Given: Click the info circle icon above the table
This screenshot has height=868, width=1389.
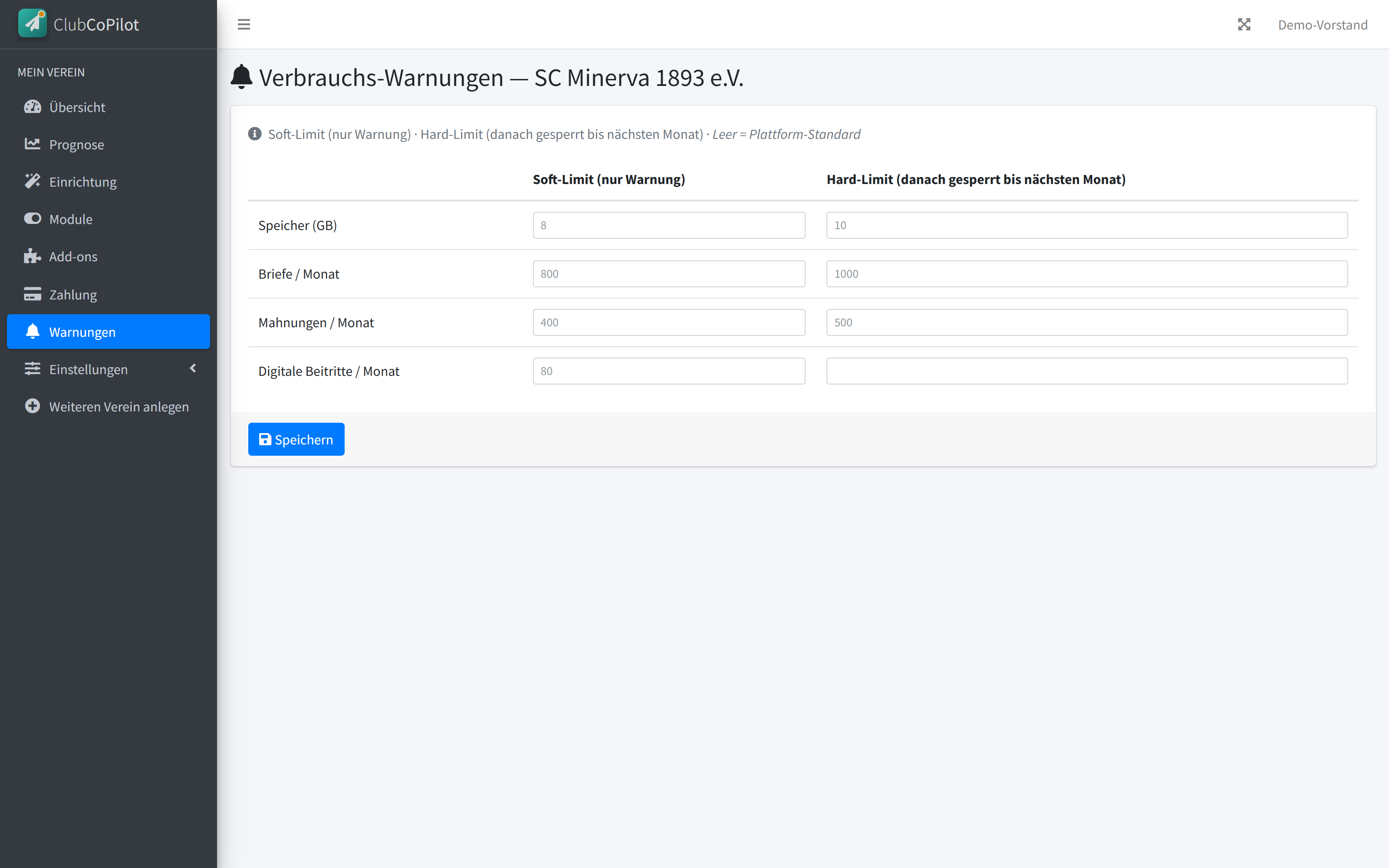Looking at the screenshot, I should (x=255, y=134).
